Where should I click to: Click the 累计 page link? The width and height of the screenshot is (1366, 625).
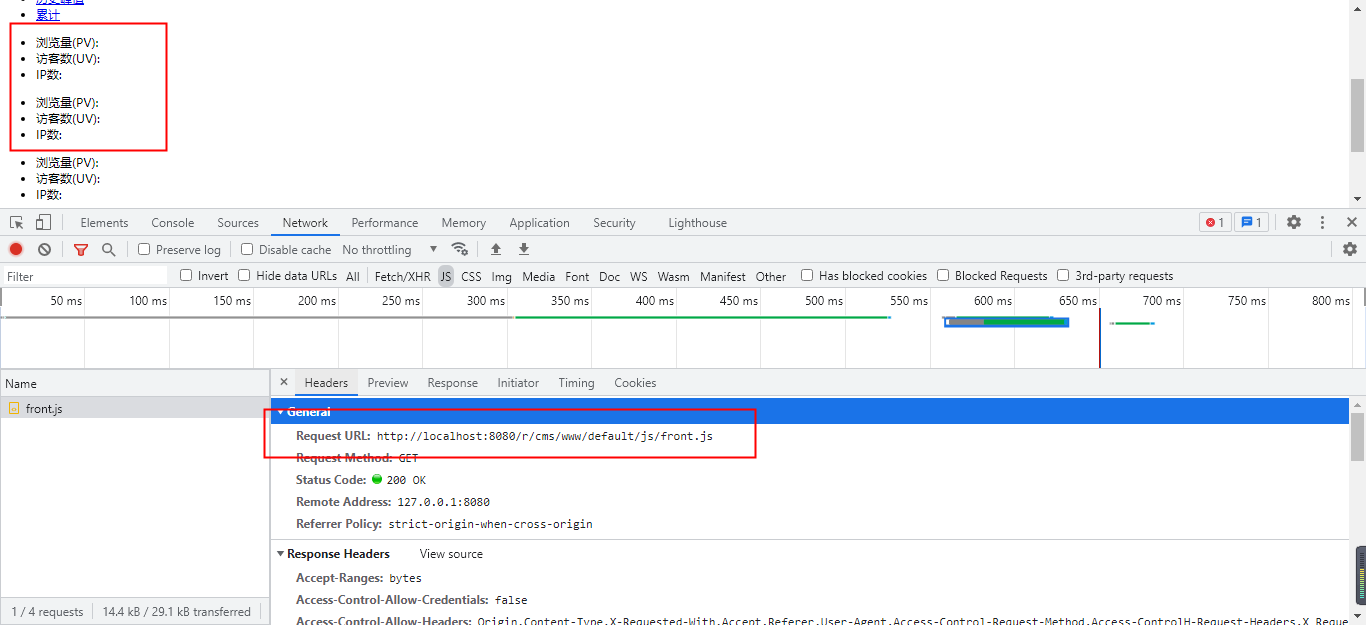48,15
